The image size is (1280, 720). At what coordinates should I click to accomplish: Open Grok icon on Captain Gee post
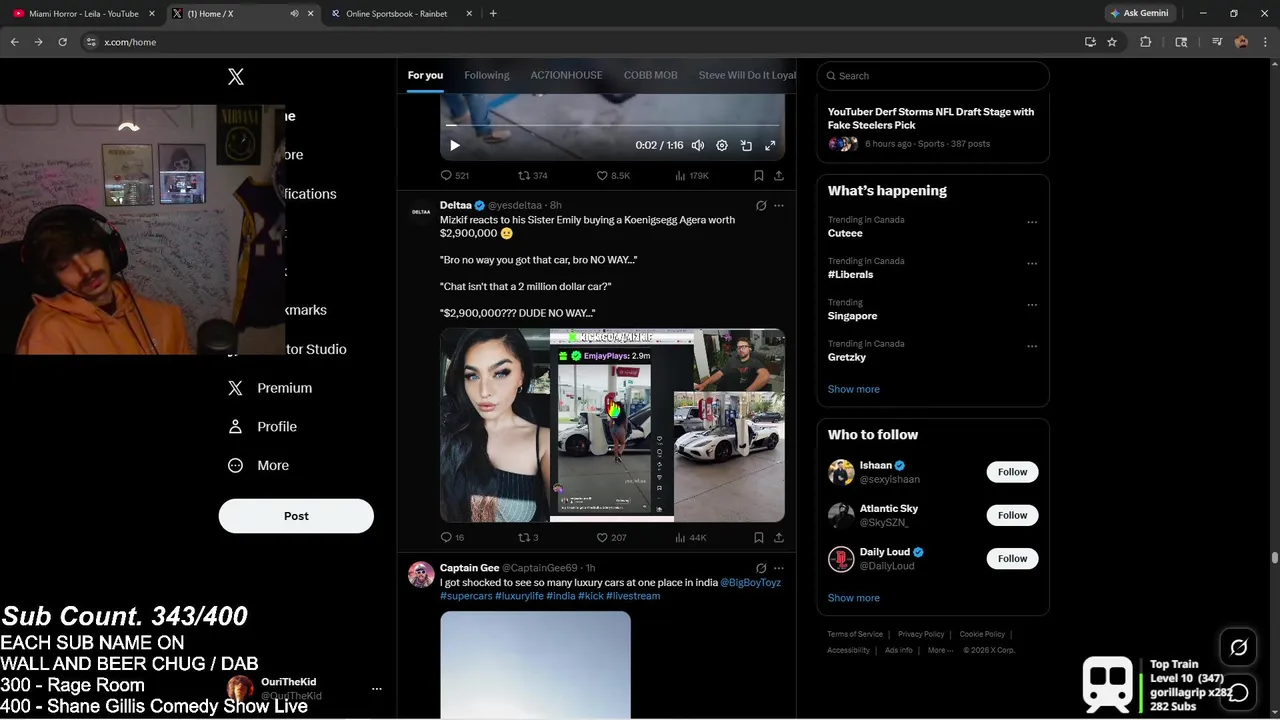(x=761, y=568)
